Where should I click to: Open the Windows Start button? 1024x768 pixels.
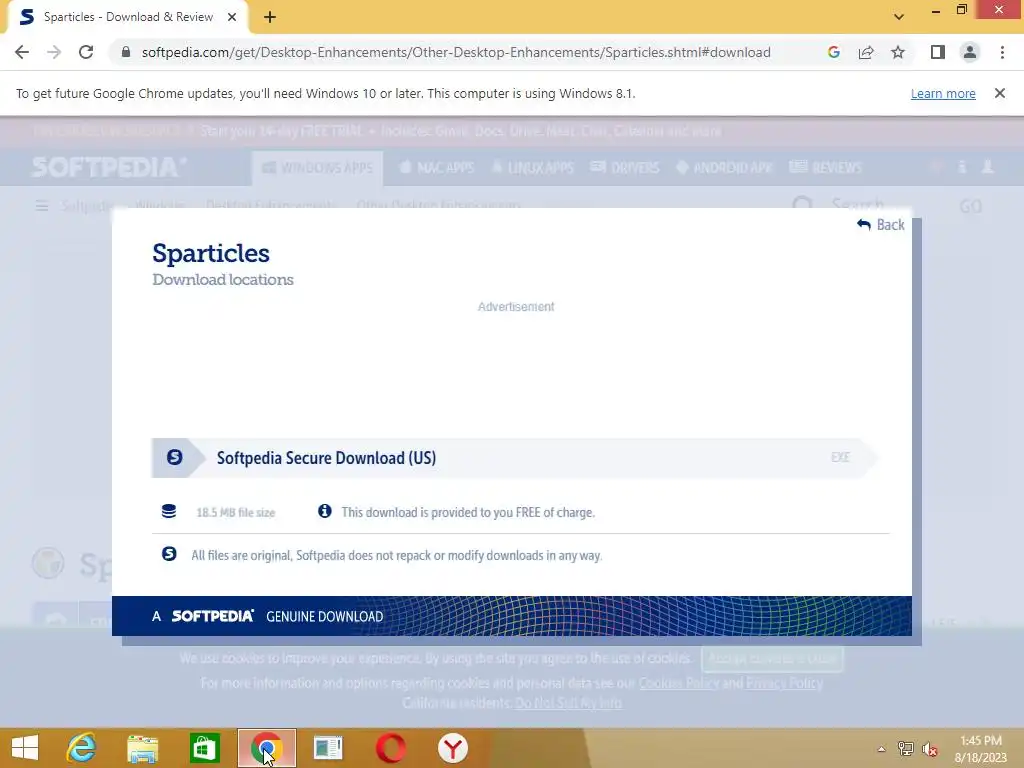(x=25, y=748)
